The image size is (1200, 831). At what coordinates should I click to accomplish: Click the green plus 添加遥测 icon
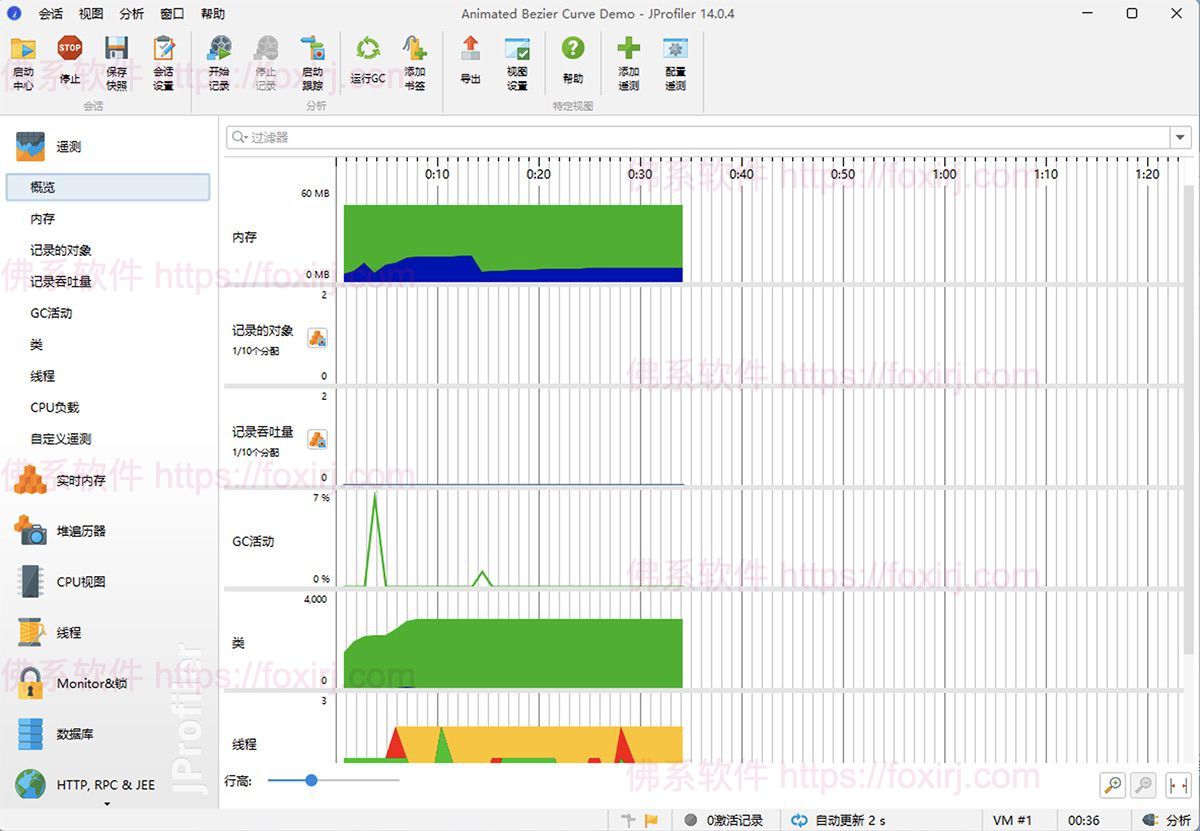click(628, 64)
